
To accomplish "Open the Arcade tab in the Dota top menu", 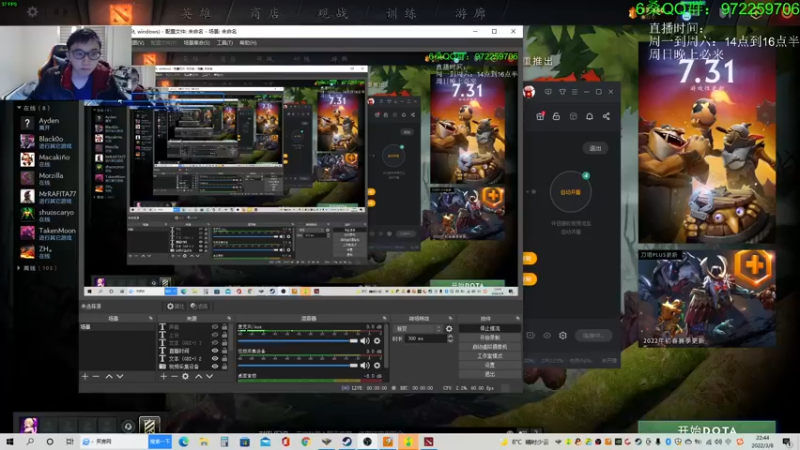I will point(470,13).
